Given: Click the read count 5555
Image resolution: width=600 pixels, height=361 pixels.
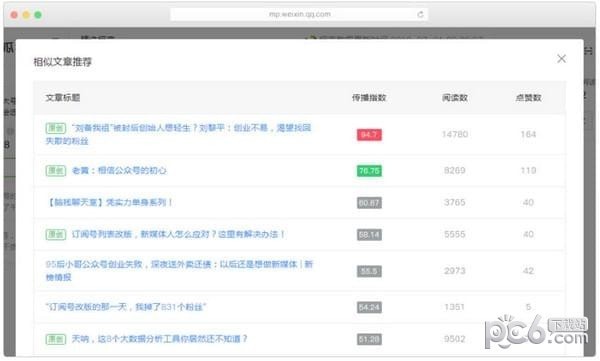Looking at the screenshot, I should point(455,234).
